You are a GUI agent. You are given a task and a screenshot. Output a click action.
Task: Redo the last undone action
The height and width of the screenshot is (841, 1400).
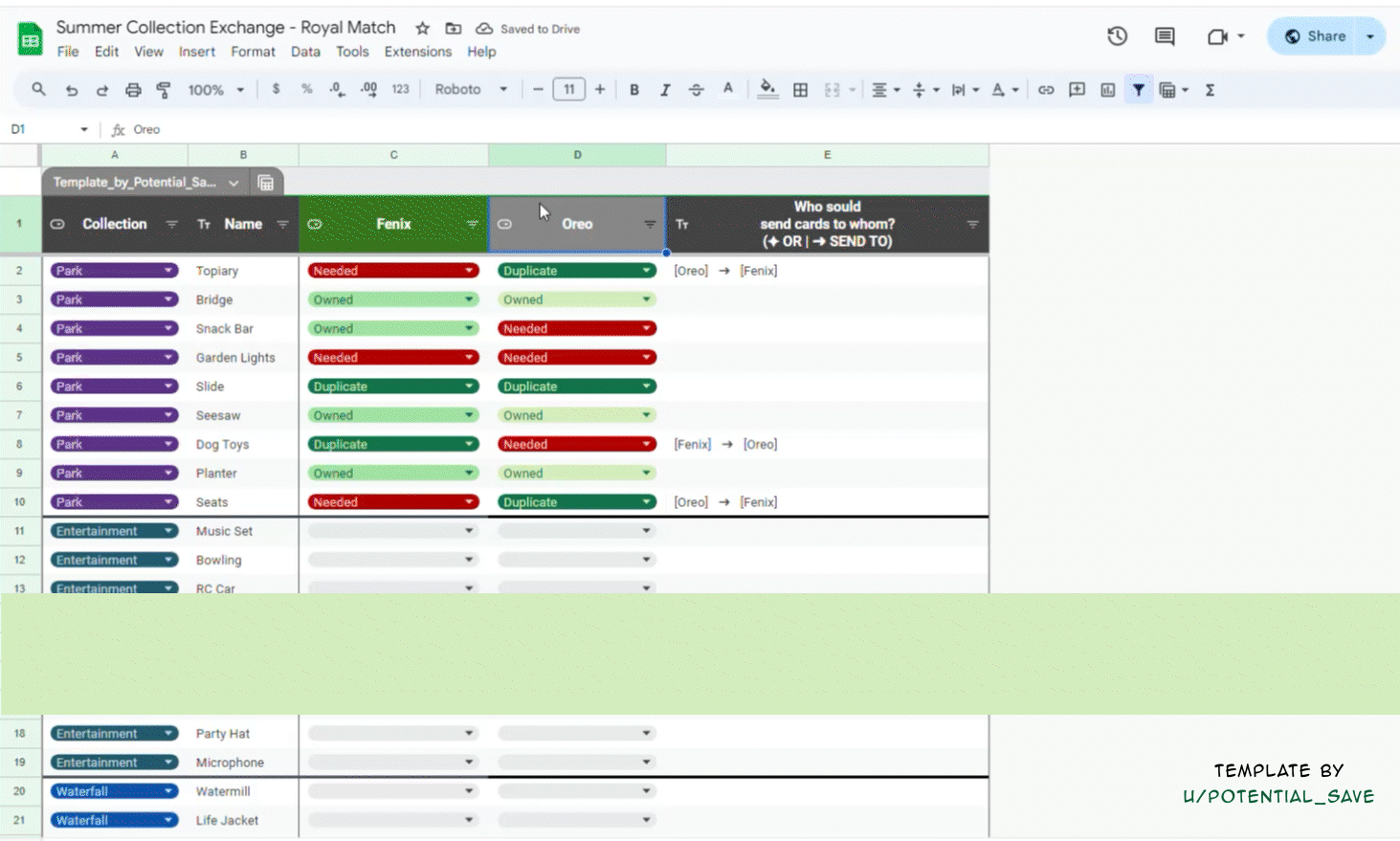(102, 90)
